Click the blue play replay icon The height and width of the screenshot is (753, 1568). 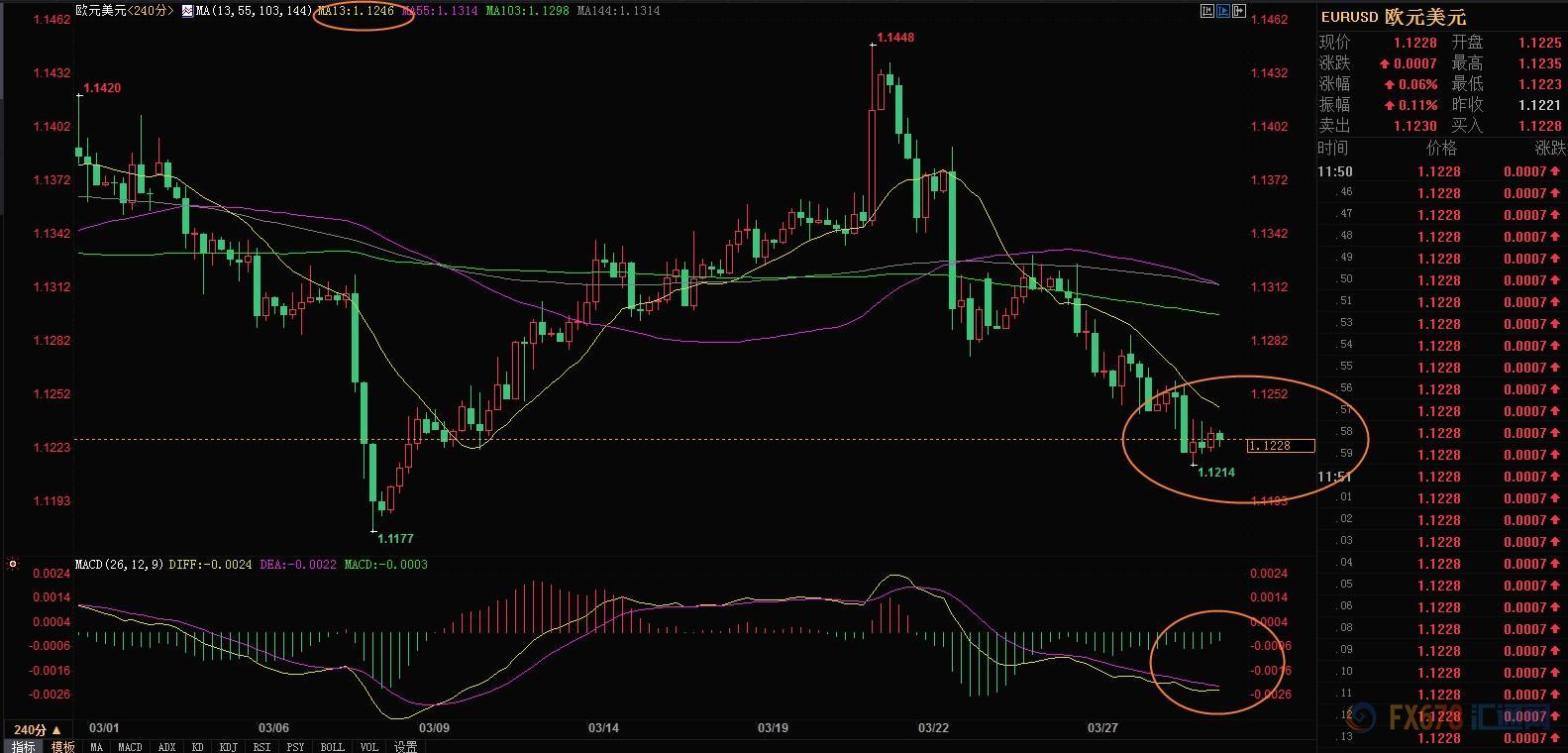pos(1223,11)
